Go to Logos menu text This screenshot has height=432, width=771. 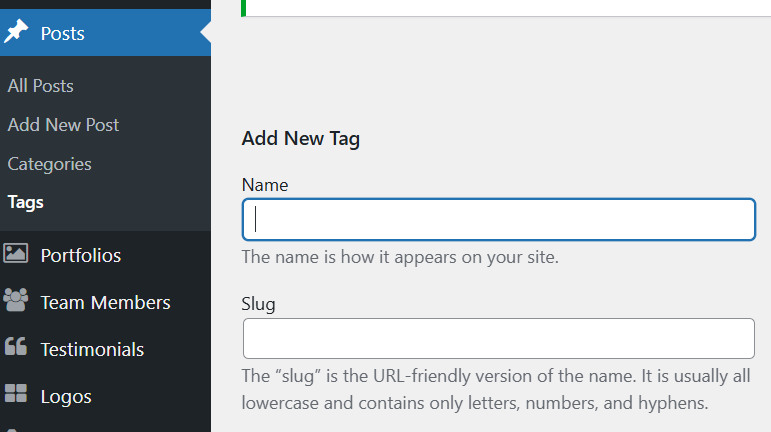click(66, 396)
